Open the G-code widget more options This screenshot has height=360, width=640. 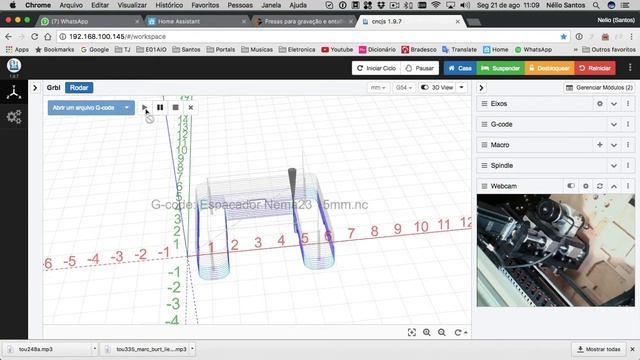pyautogui.click(x=628, y=124)
